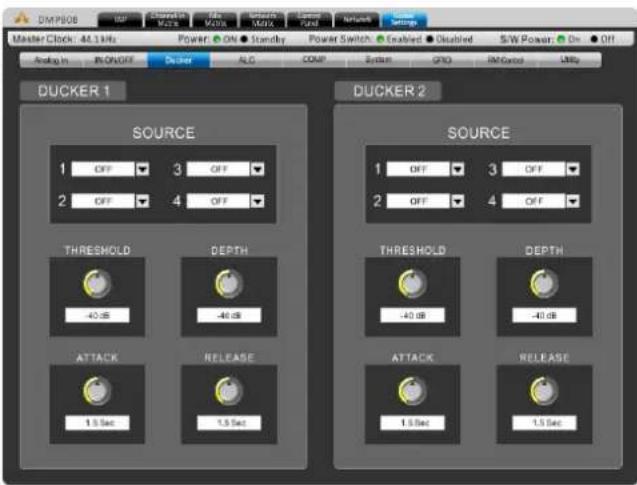This screenshot has height=485, width=637.
Task: Open the Control Panel tab
Action: click(310, 19)
